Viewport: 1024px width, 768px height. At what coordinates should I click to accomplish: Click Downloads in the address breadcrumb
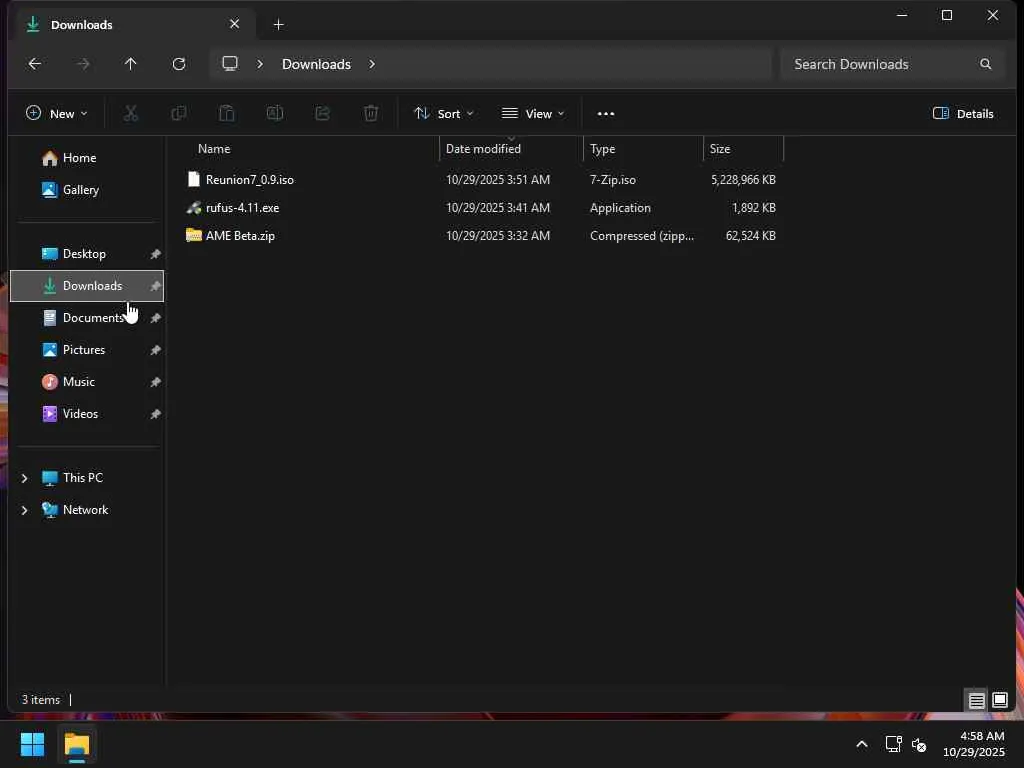[x=316, y=64]
